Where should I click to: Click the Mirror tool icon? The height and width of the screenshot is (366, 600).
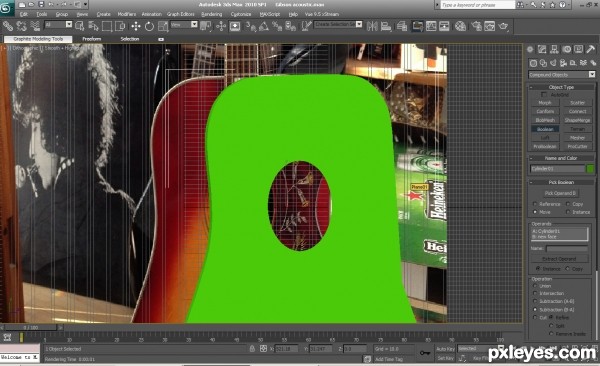click(372, 26)
